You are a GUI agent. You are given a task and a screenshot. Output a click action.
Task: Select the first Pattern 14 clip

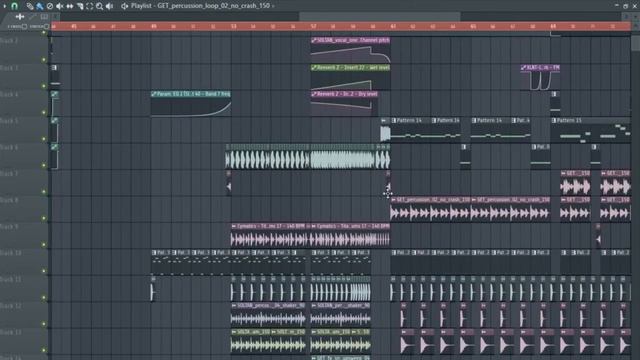pyautogui.click(x=410, y=130)
